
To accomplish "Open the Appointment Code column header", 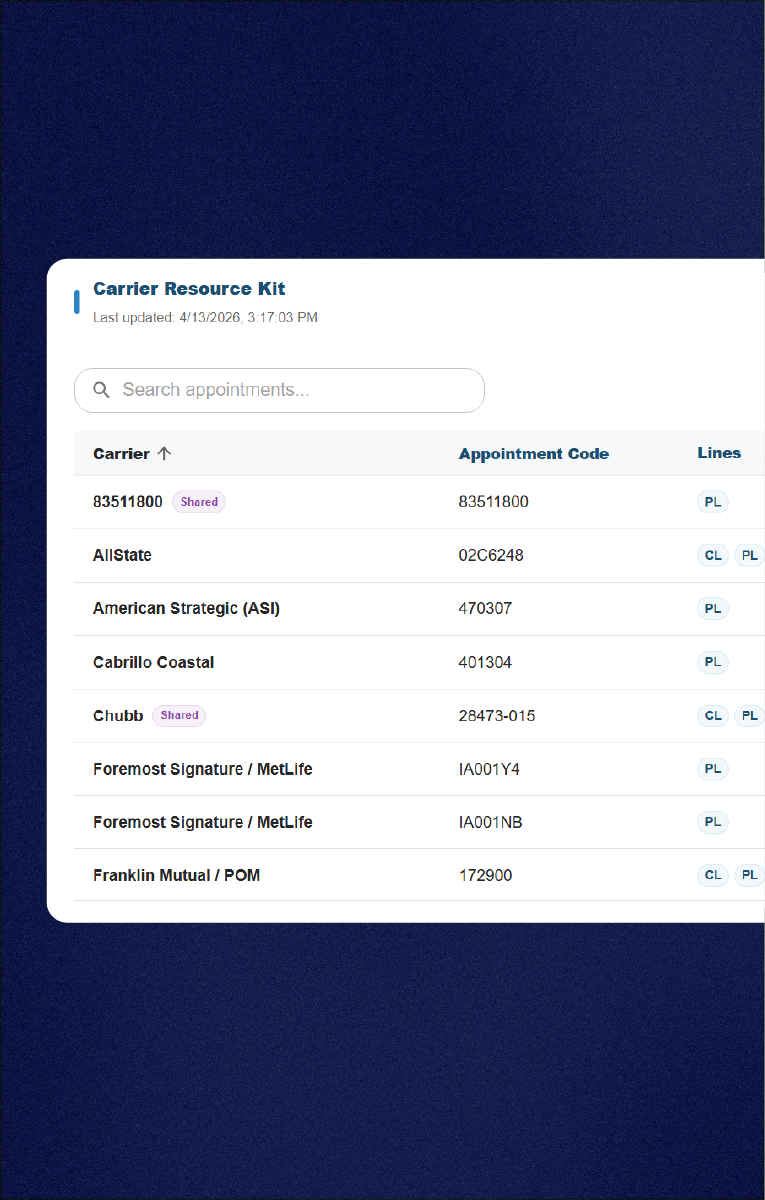I will coord(533,452).
